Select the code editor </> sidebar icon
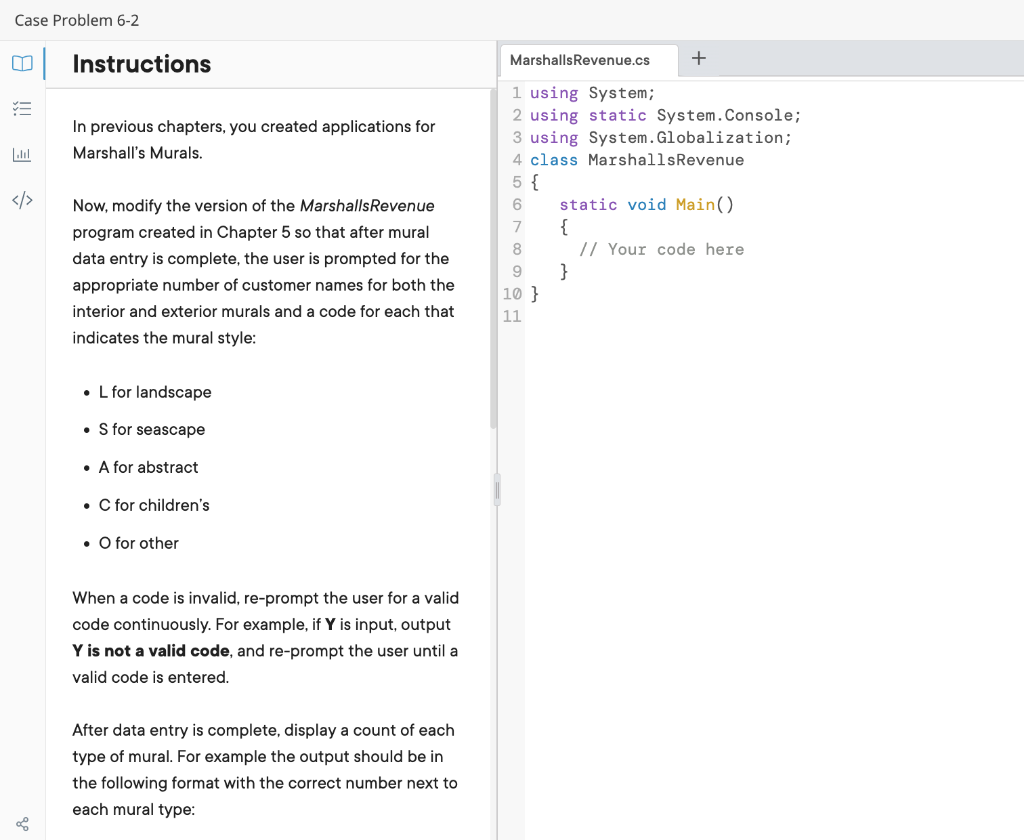Viewport: 1024px width, 840px height. pos(21,200)
